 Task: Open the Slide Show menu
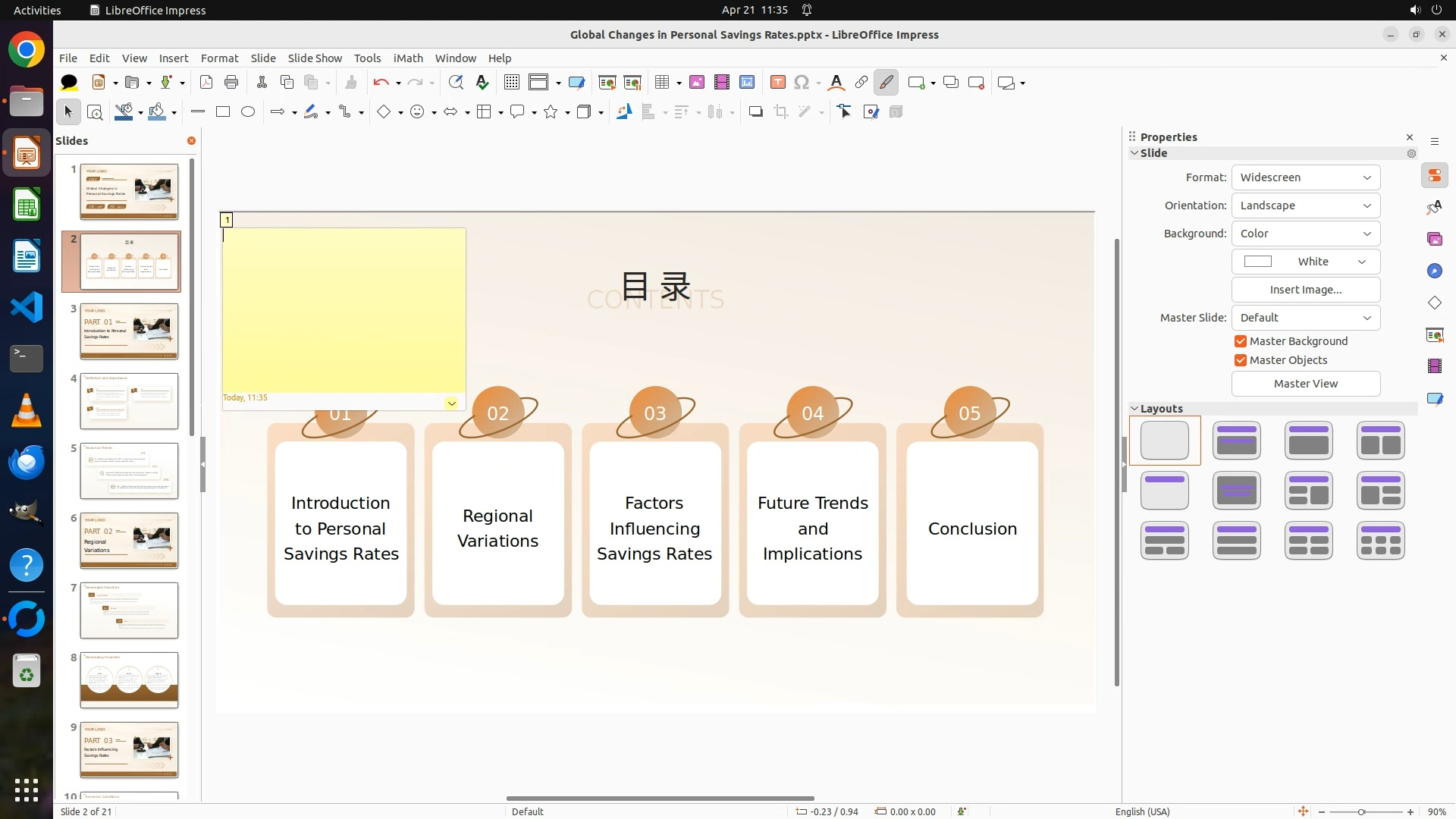pyautogui.click(x=315, y=58)
